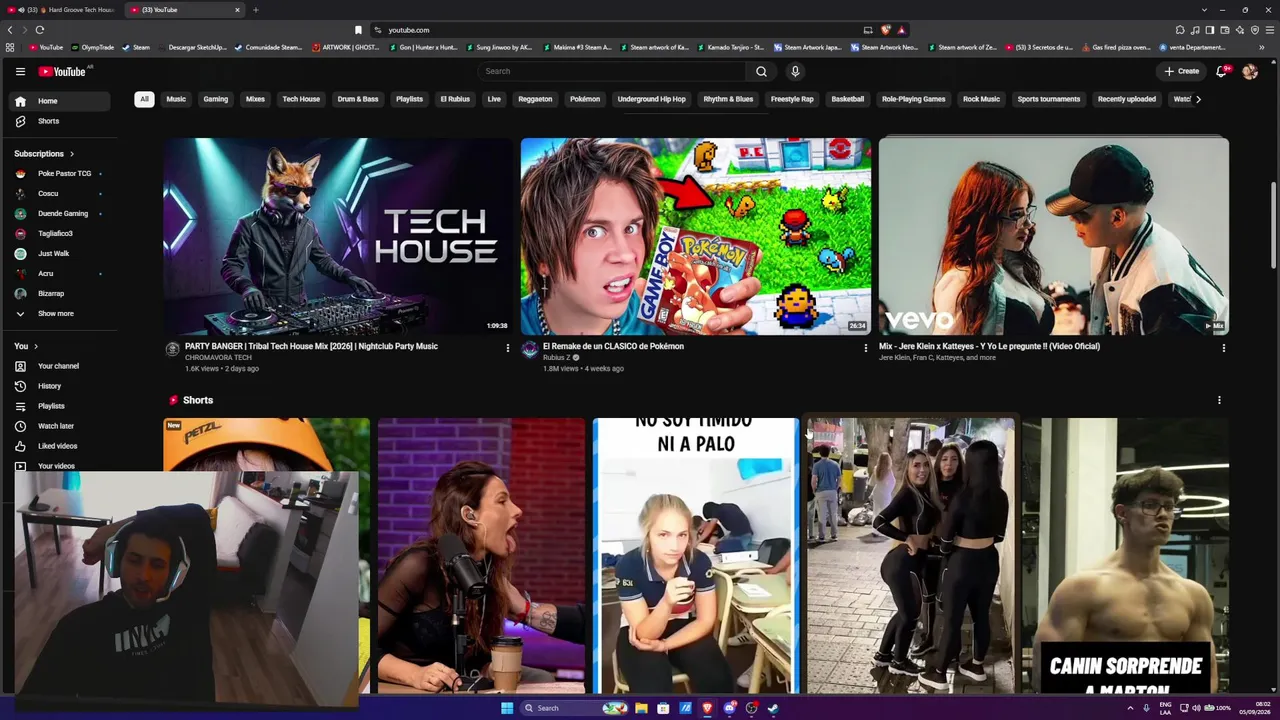Activate voice search microphone
Viewport: 1280px width, 720px height.
click(795, 71)
